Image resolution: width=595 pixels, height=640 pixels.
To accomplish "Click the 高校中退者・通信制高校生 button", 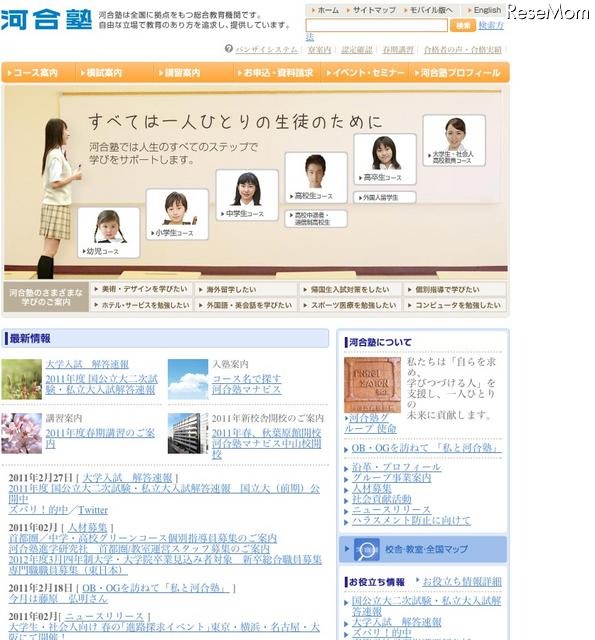I will [316, 219].
